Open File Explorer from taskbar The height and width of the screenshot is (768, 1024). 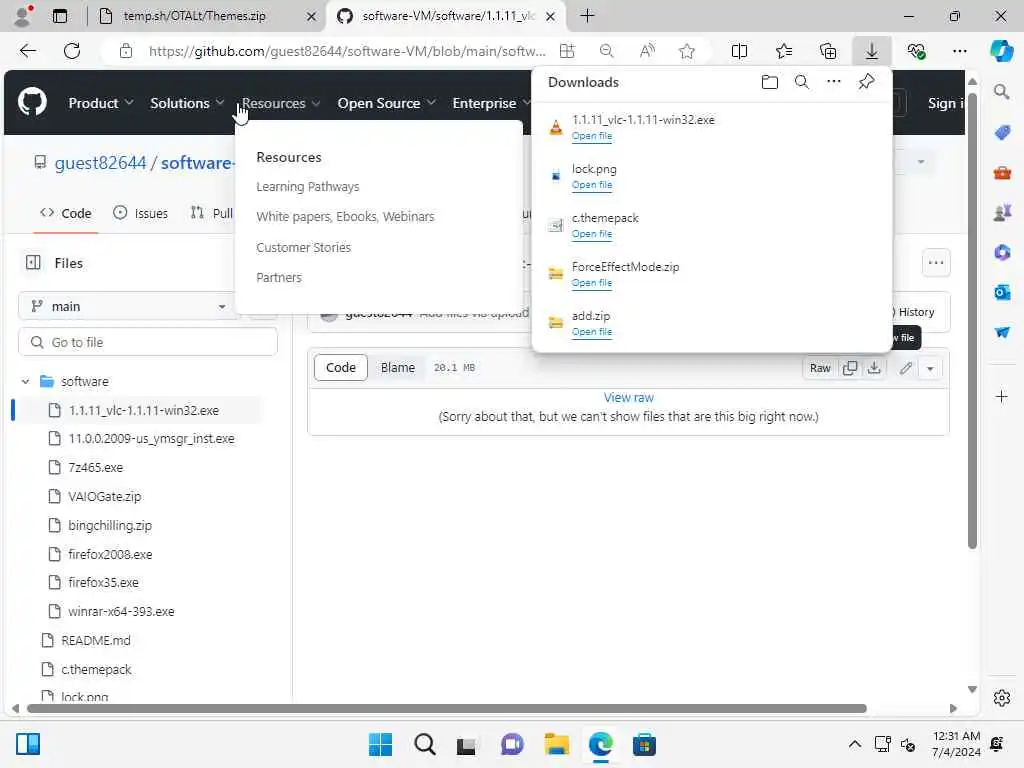click(x=556, y=744)
